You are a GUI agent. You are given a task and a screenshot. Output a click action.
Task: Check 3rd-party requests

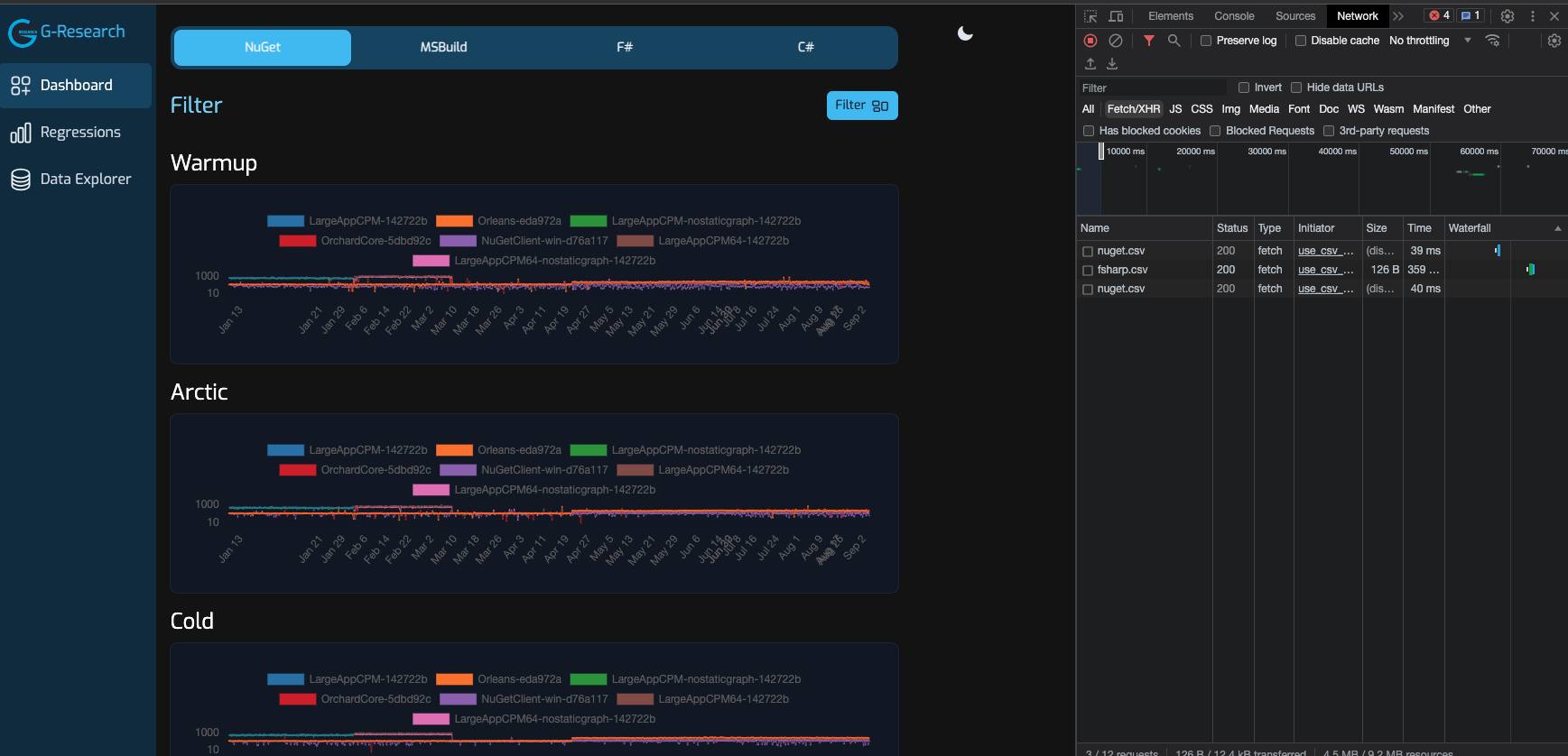click(1329, 131)
